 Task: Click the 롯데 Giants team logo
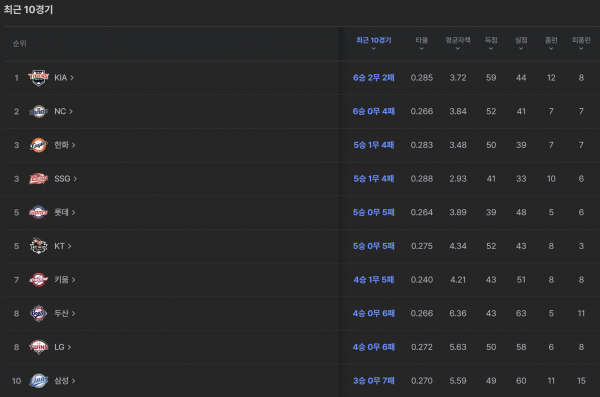[39, 212]
